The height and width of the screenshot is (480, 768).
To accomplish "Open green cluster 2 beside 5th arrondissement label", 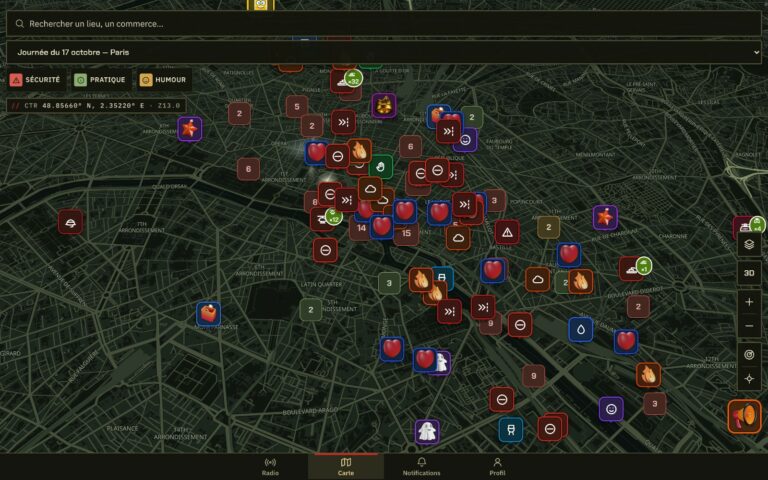I will [311, 310].
